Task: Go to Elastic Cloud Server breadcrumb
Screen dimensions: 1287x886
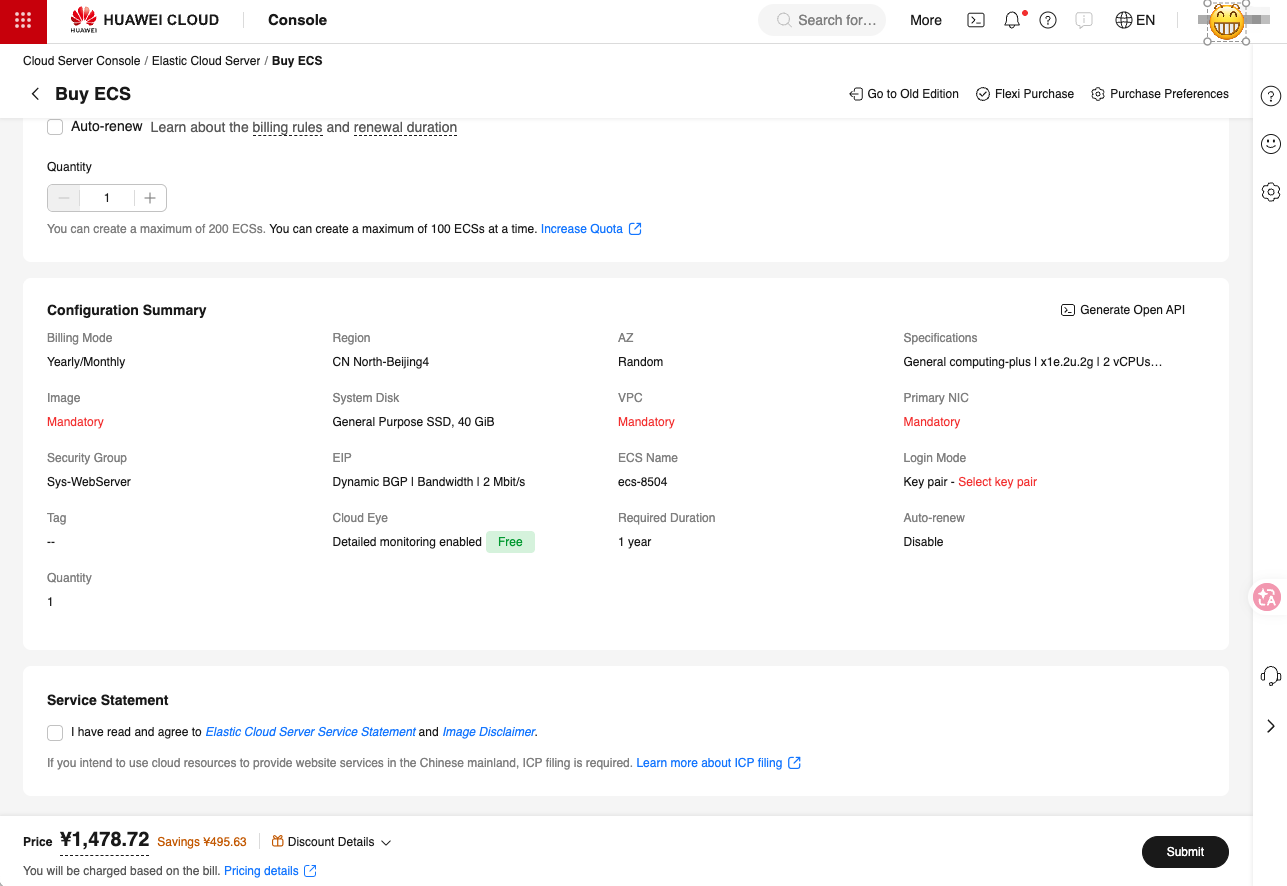Action: coord(206,61)
